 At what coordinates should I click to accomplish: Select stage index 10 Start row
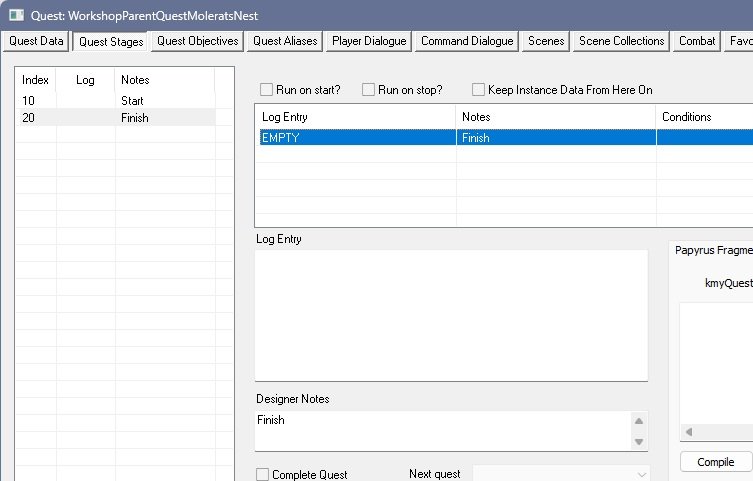pos(115,101)
